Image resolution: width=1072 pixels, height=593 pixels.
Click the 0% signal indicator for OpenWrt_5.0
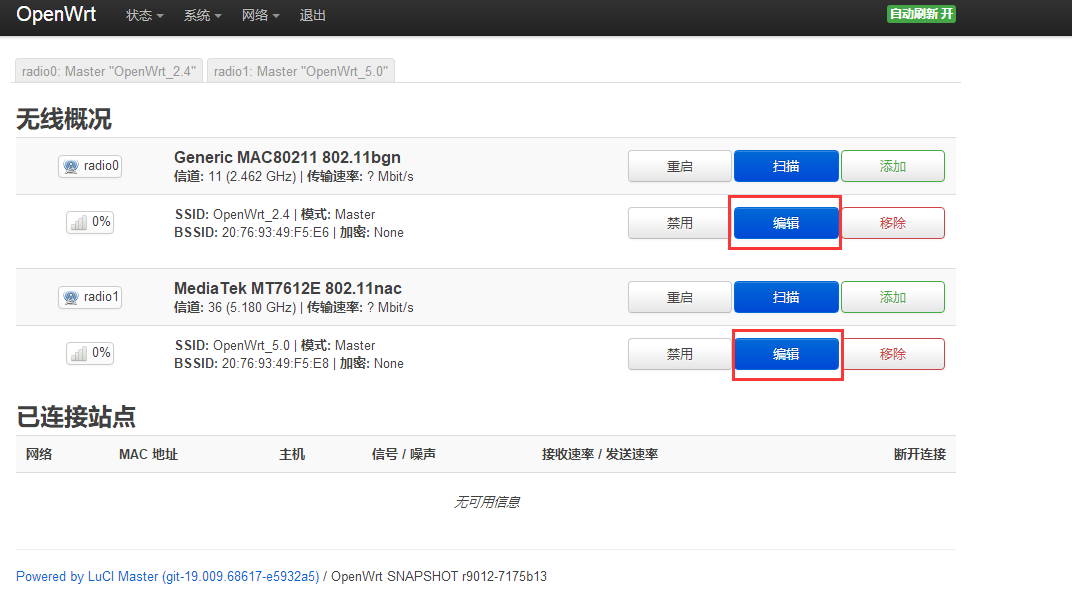point(90,353)
